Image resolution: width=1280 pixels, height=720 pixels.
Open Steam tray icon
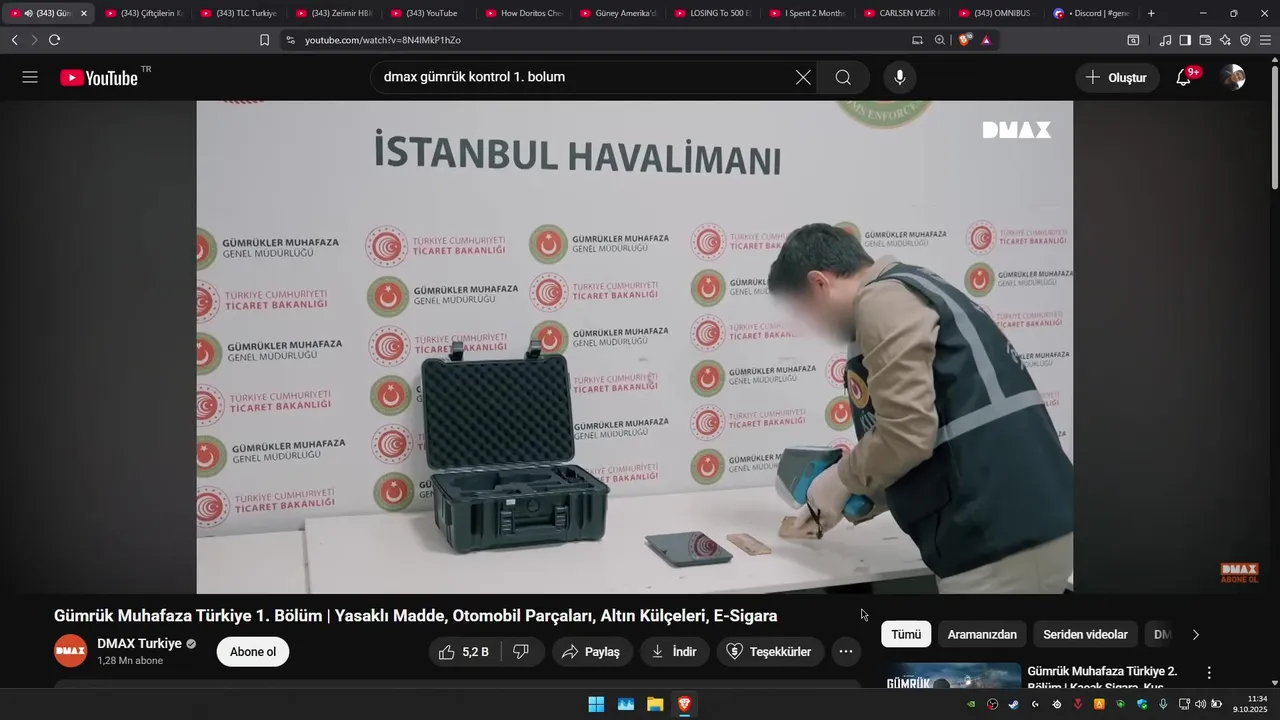(1013, 704)
